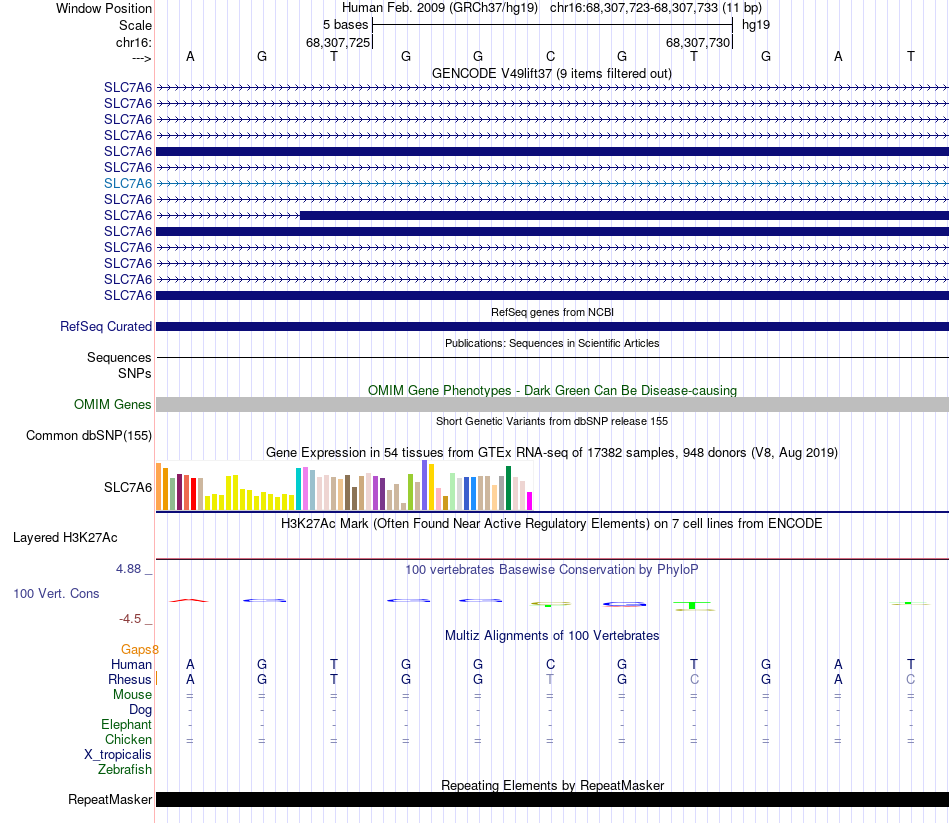Click the red PhyloP conservation glyph
The width and height of the screenshot is (950, 823).
pyautogui.click(x=189, y=600)
